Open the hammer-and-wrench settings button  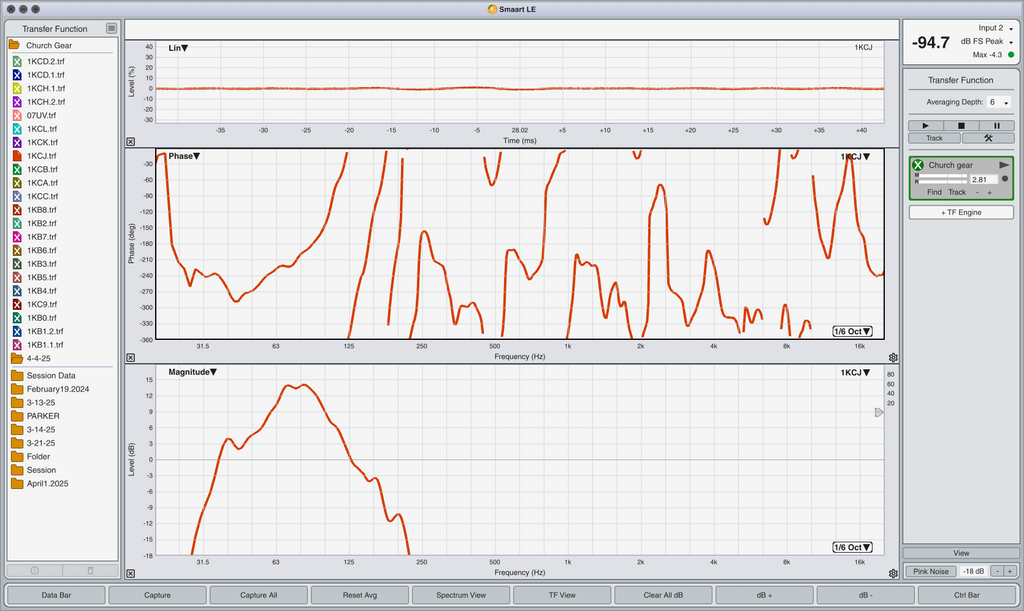click(x=988, y=138)
